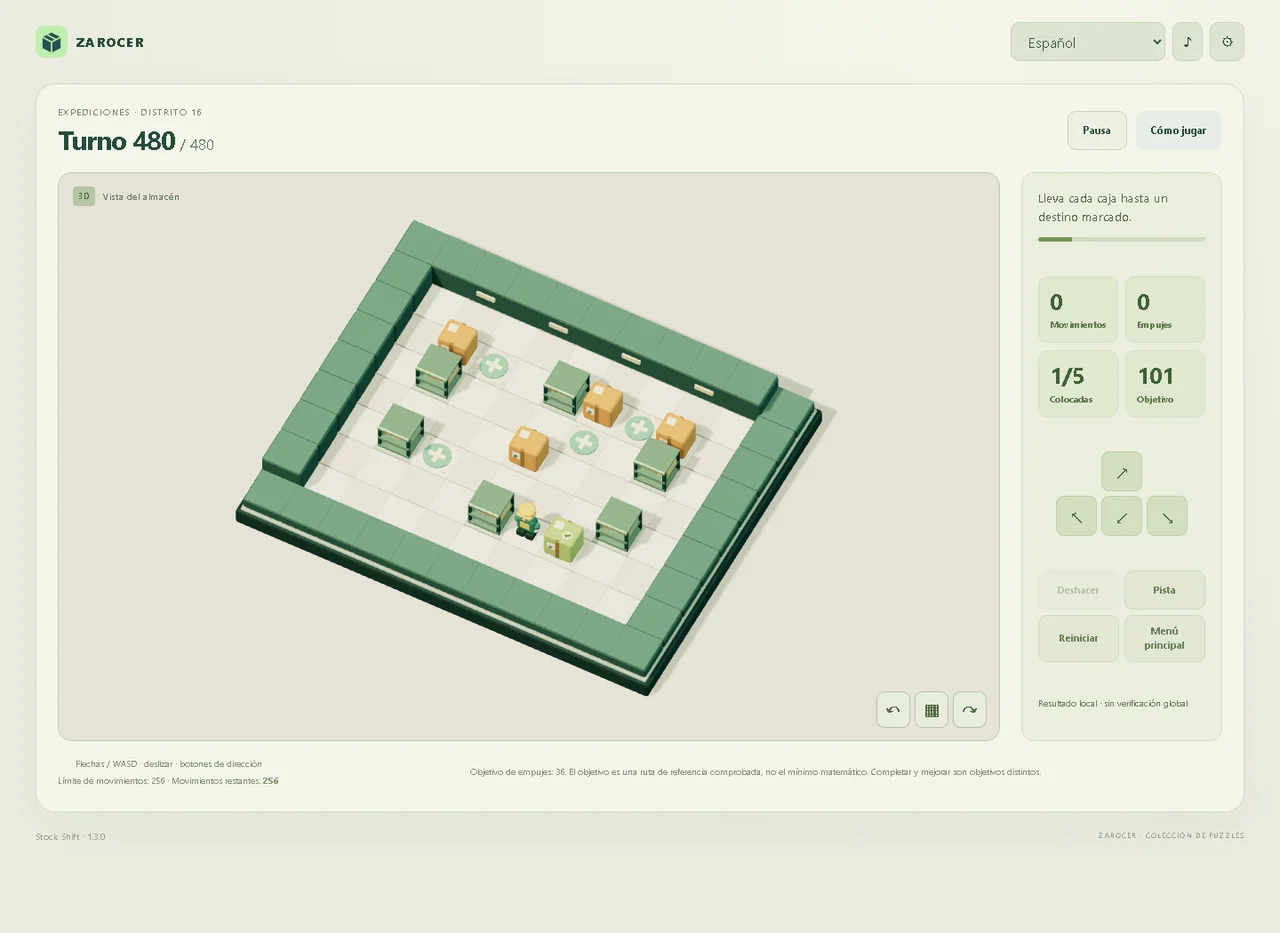Go to Menú principal
The image size is (1280, 933).
(x=1164, y=638)
